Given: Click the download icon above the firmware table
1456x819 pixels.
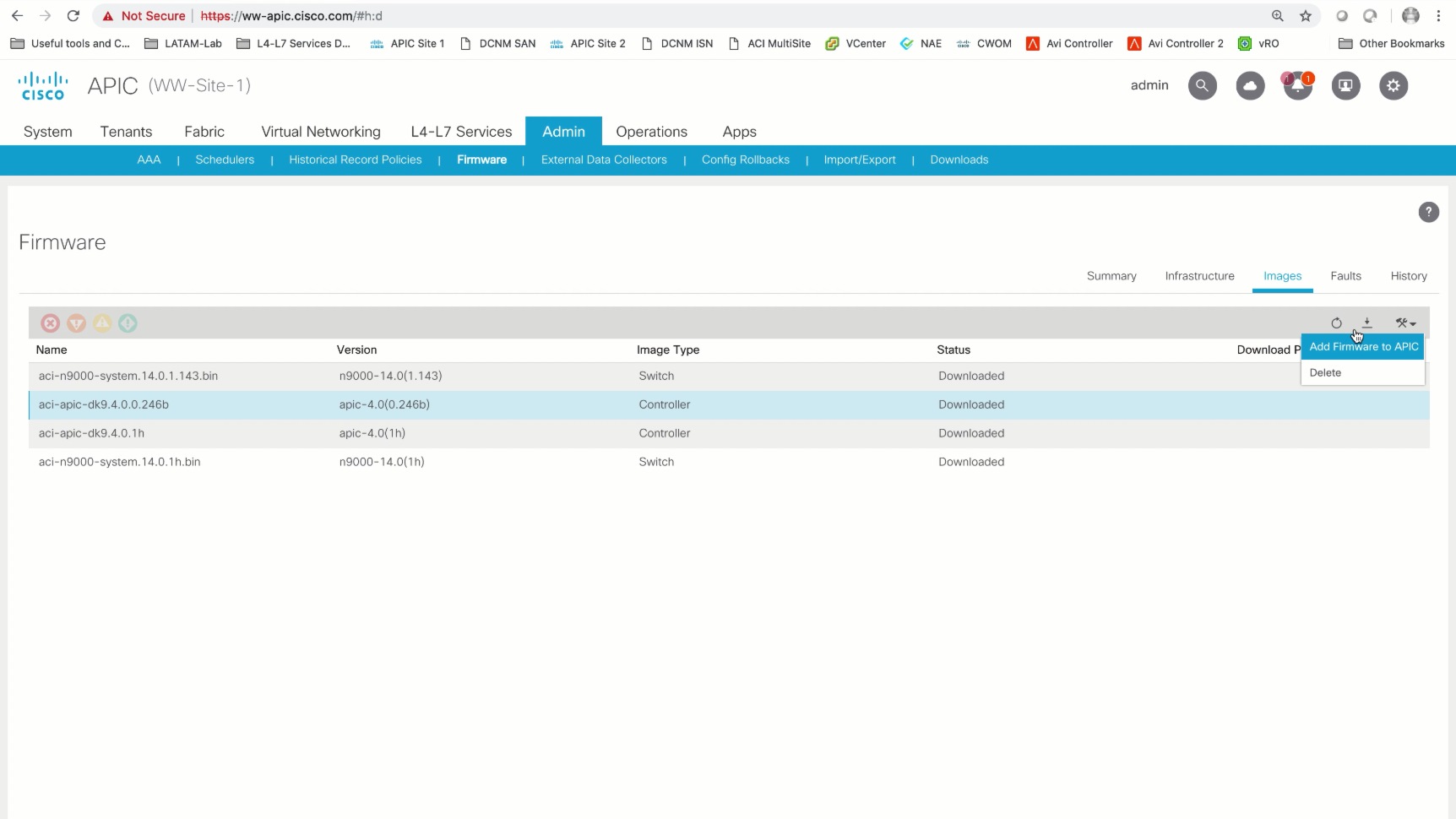Looking at the screenshot, I should point(1367,323).
